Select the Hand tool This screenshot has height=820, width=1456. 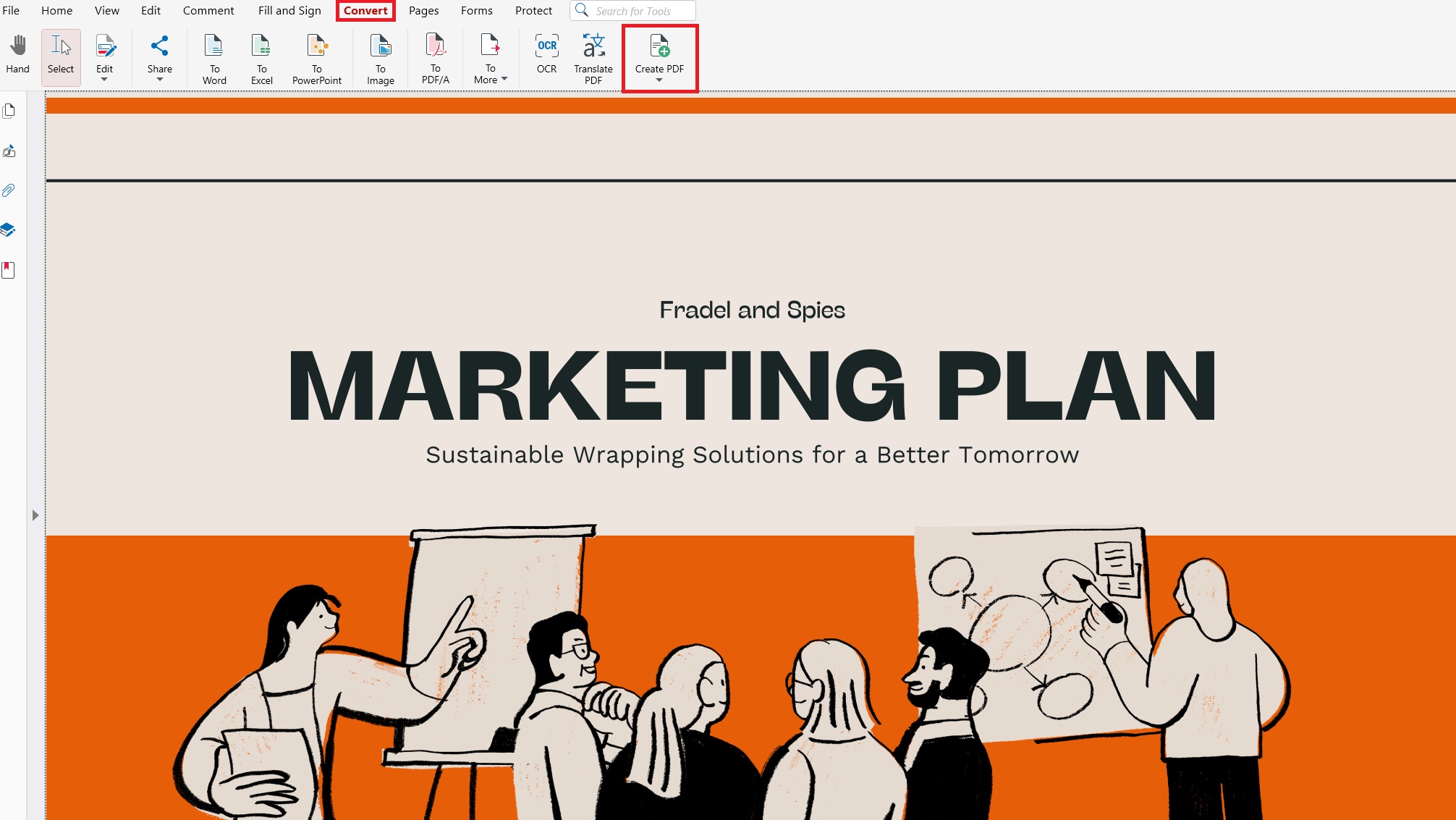tap(17, 55)
